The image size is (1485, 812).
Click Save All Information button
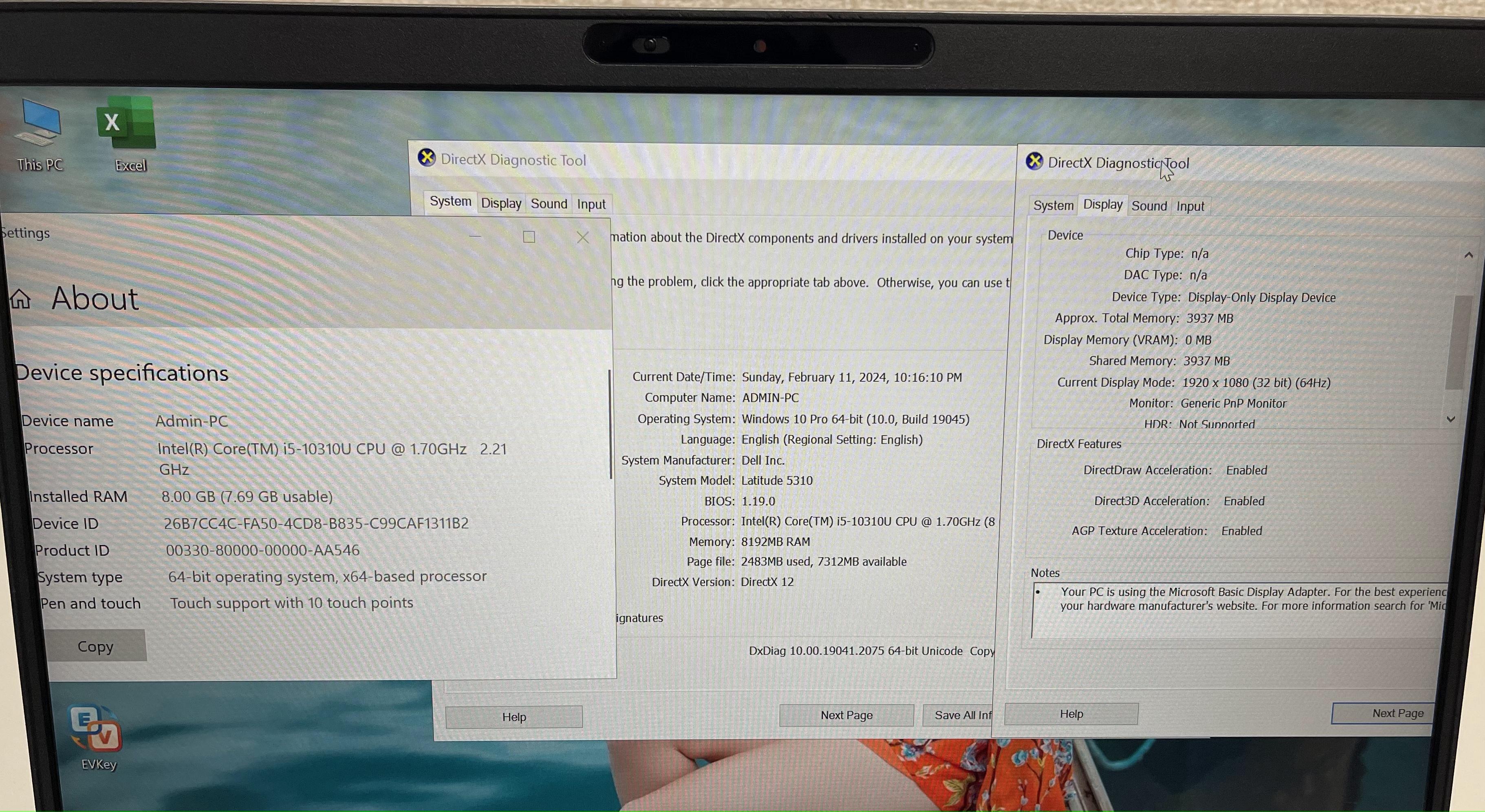[x=958, y=715]
